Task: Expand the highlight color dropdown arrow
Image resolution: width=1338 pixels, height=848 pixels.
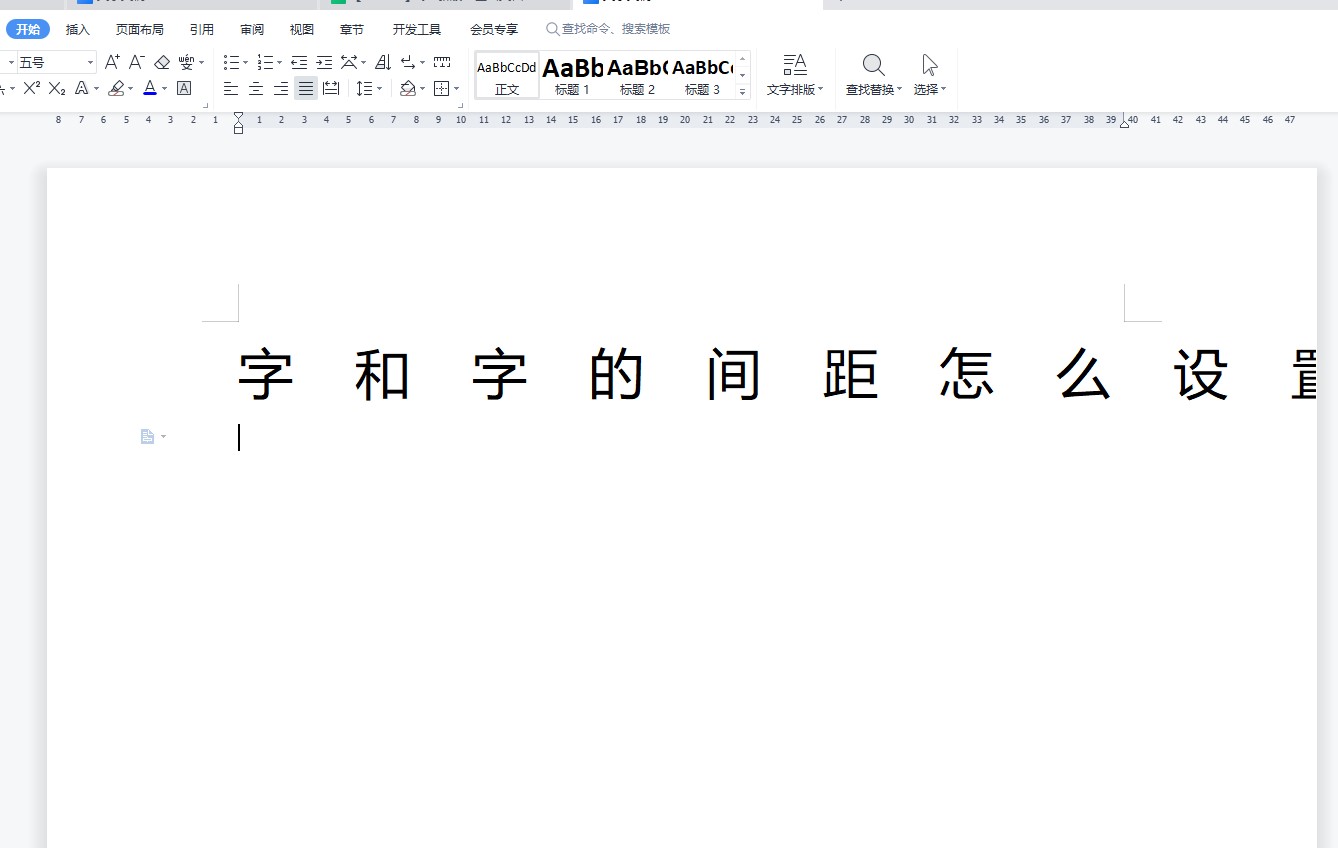Action: [131, 89]
